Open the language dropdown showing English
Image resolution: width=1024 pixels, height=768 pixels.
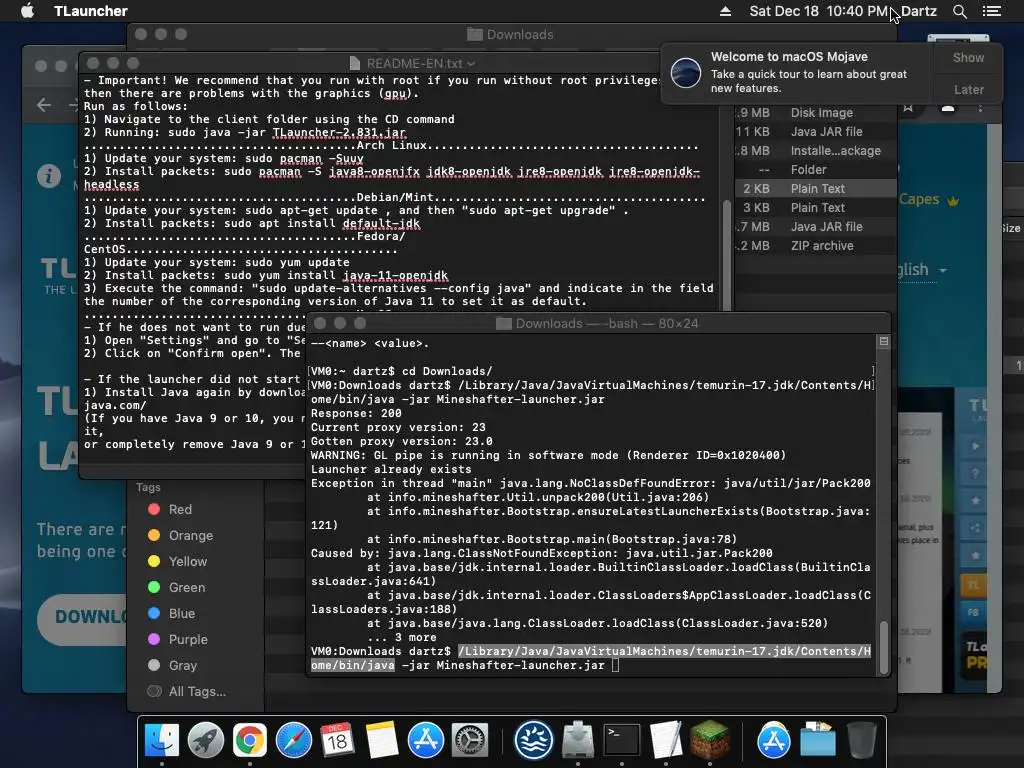[x=921, y=270]
